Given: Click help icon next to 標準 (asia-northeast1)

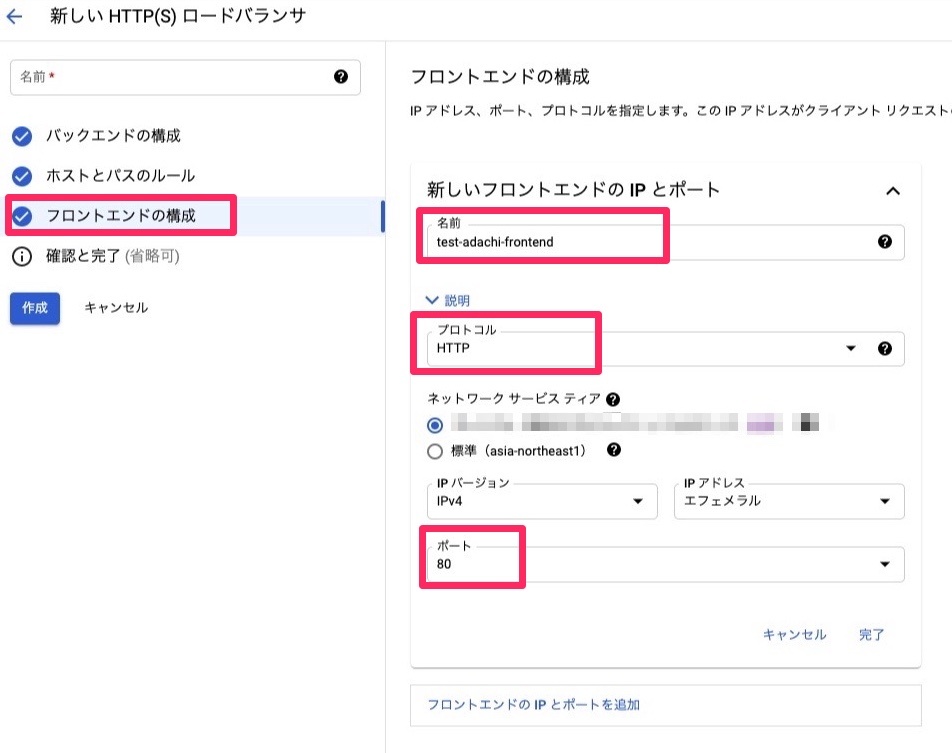Looking at the screenshot, I should click(x=614, y=450).
